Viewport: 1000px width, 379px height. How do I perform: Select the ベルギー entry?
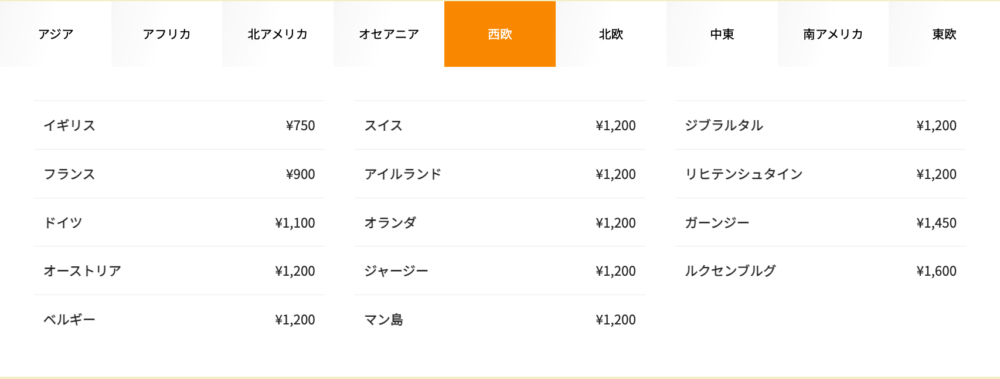[179, 319]
